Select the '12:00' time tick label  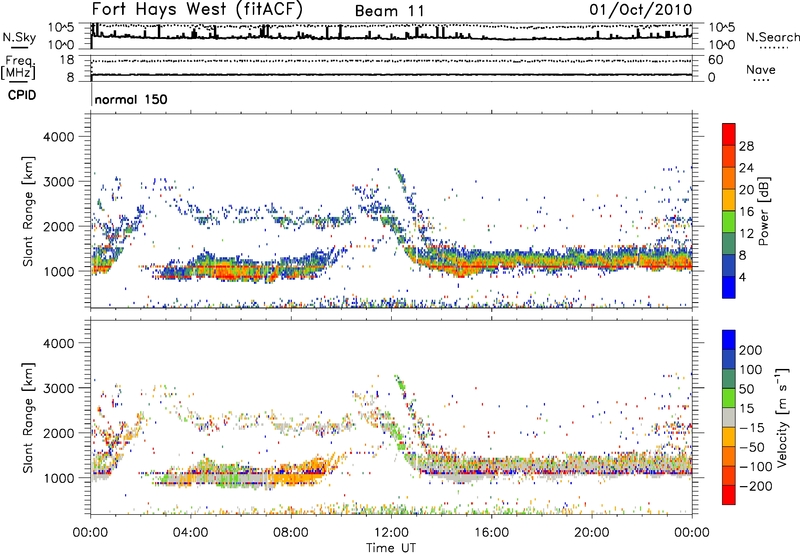pyautogui.click(x=391, y=533)
